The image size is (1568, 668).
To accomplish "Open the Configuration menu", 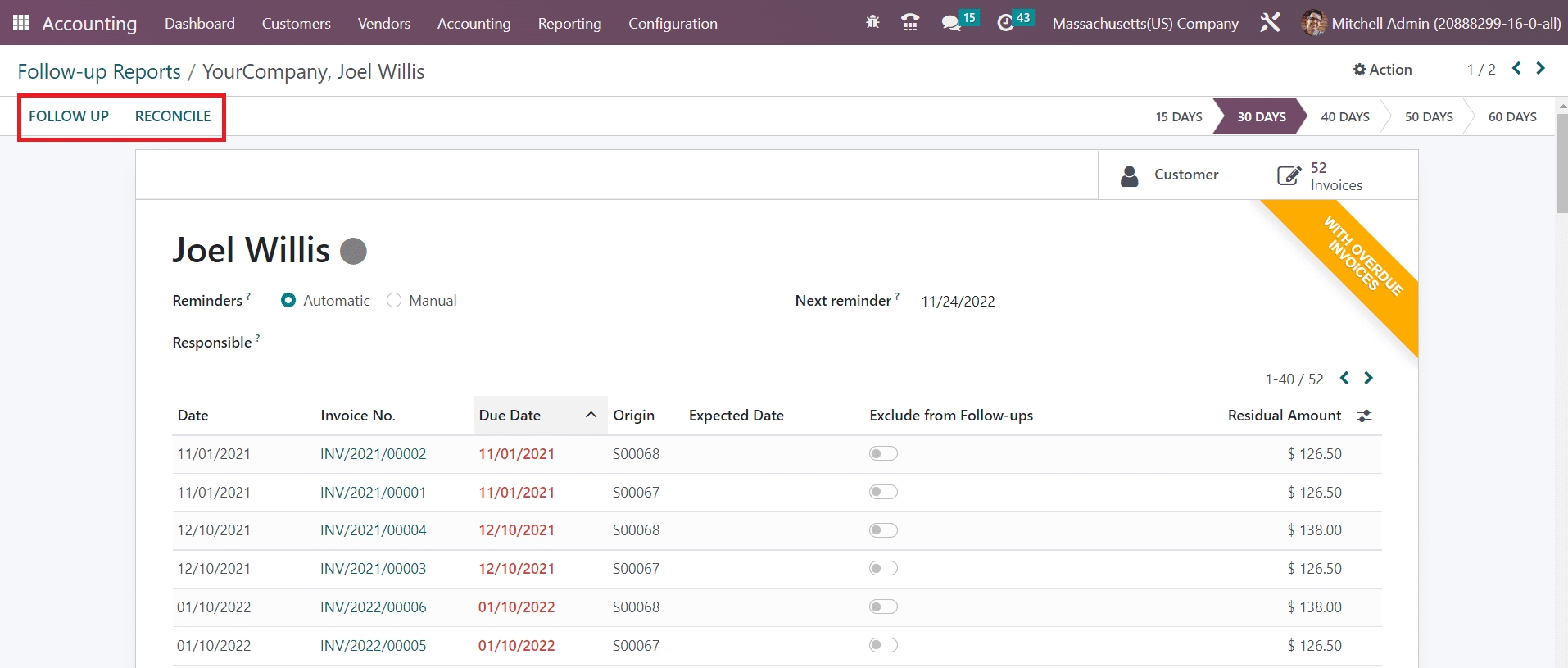I will click(x=673, y=24).
